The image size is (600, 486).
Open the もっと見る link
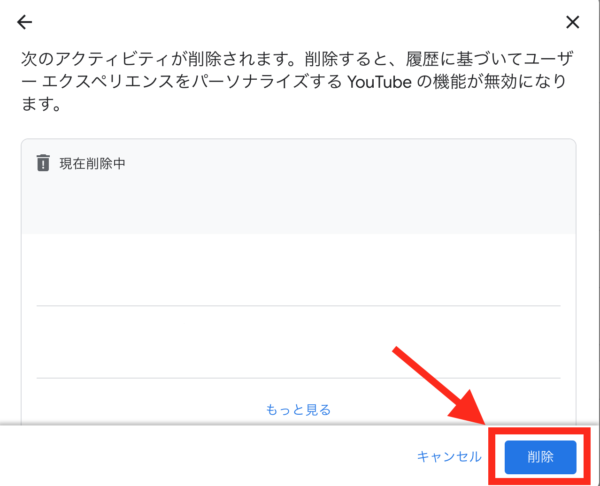(x=298, y=409)
